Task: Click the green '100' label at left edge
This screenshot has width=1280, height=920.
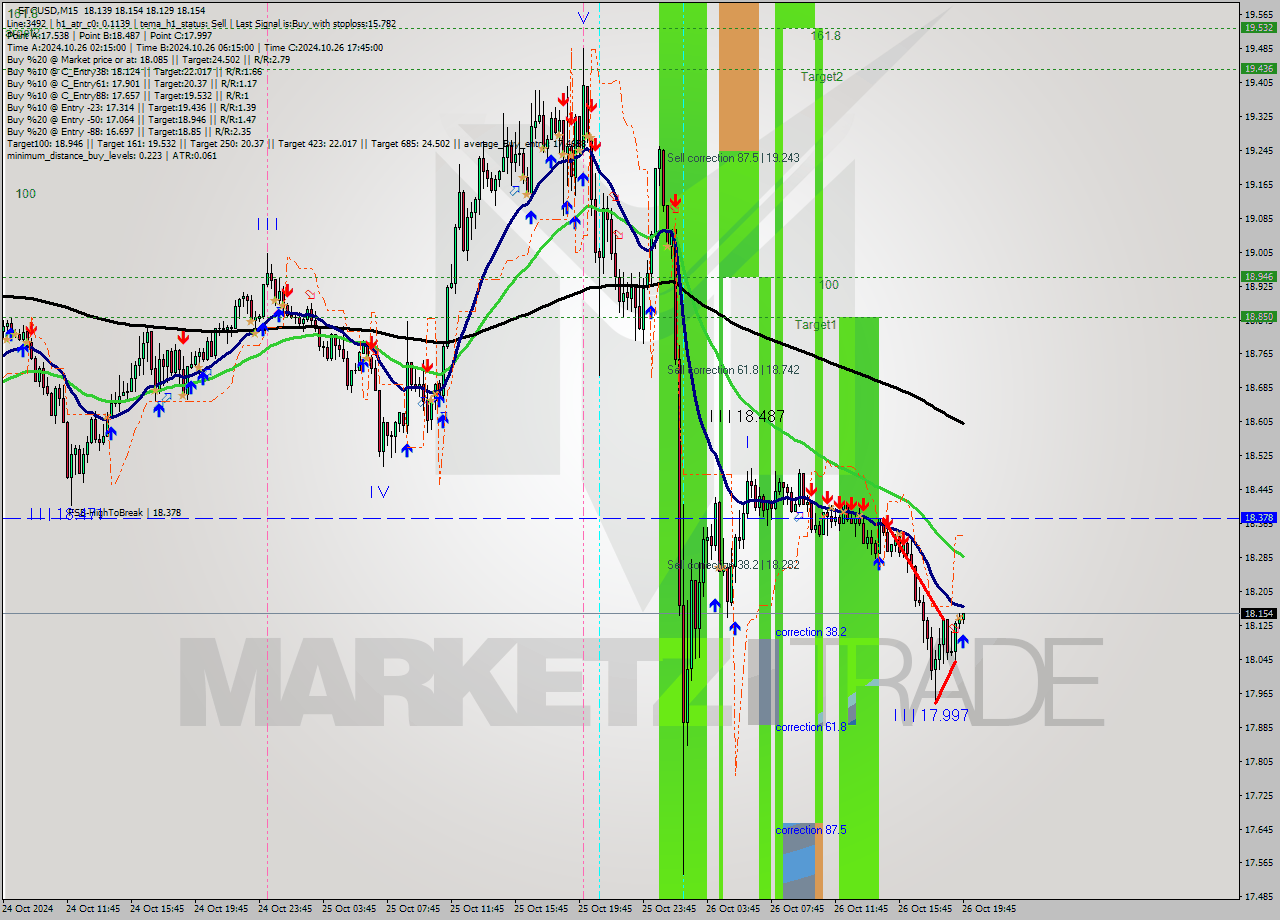Action: [26, 194]
